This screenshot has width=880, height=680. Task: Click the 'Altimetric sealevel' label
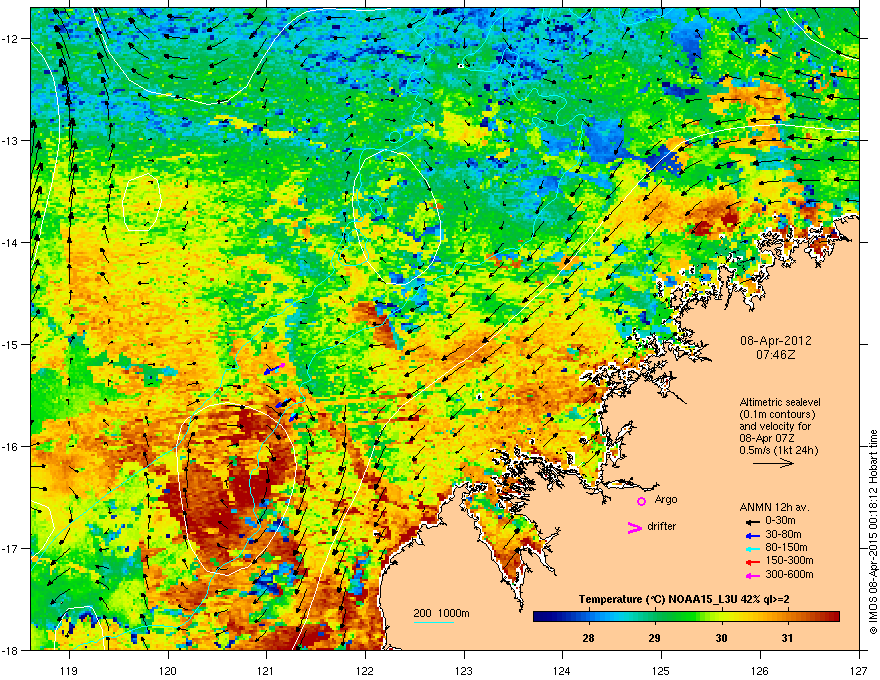point(780,402)
